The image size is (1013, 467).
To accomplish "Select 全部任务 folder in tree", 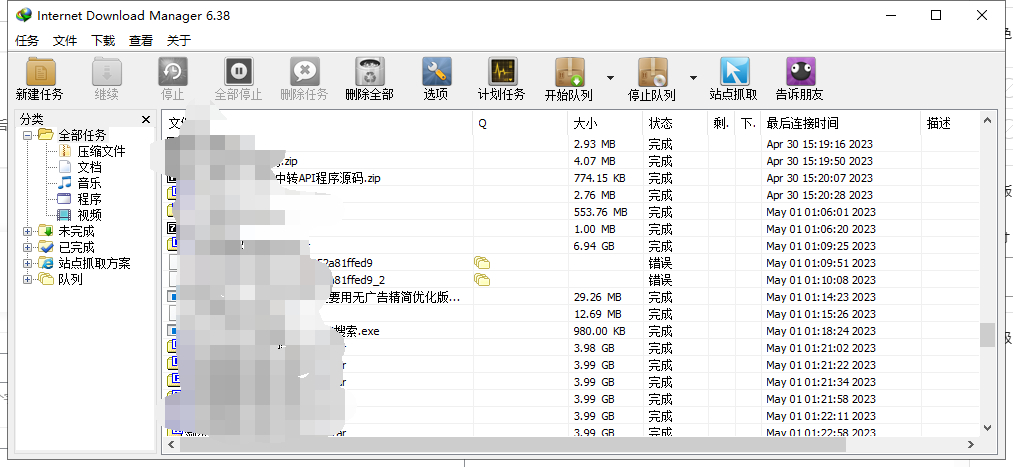I will click(x=82, y=135).
